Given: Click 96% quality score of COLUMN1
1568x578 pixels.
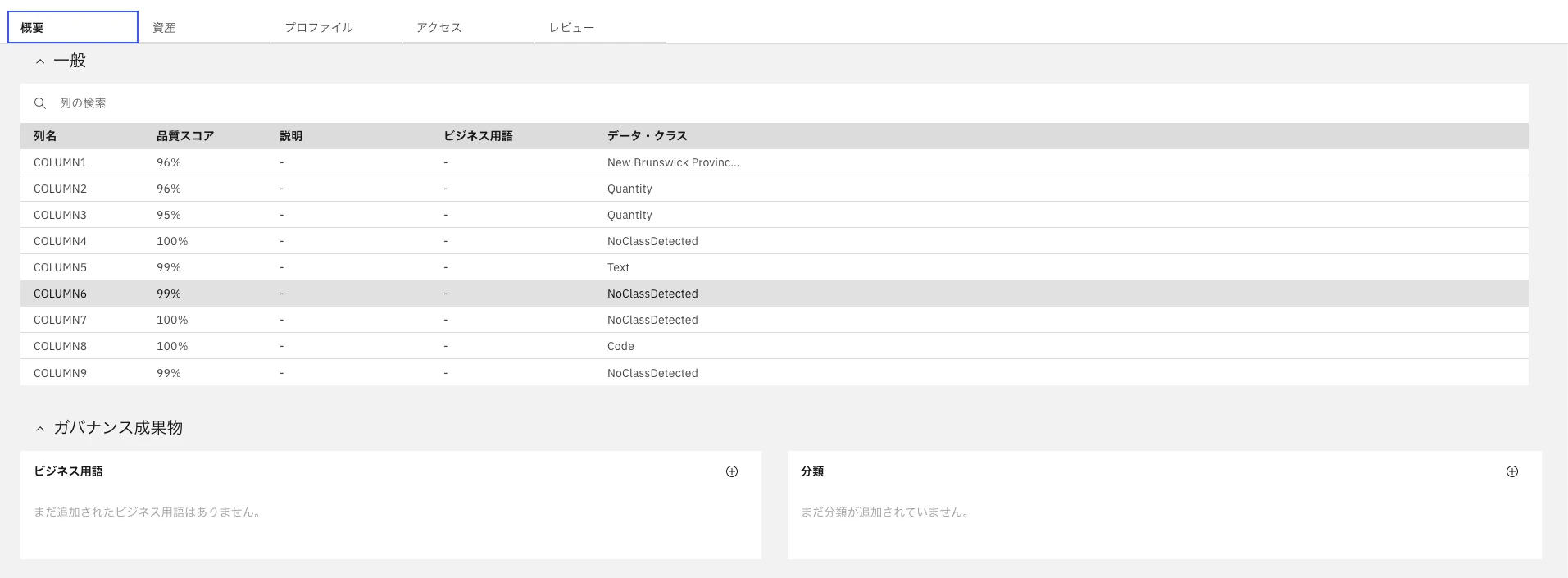Looking at the screenshot, I should (169, 162).
